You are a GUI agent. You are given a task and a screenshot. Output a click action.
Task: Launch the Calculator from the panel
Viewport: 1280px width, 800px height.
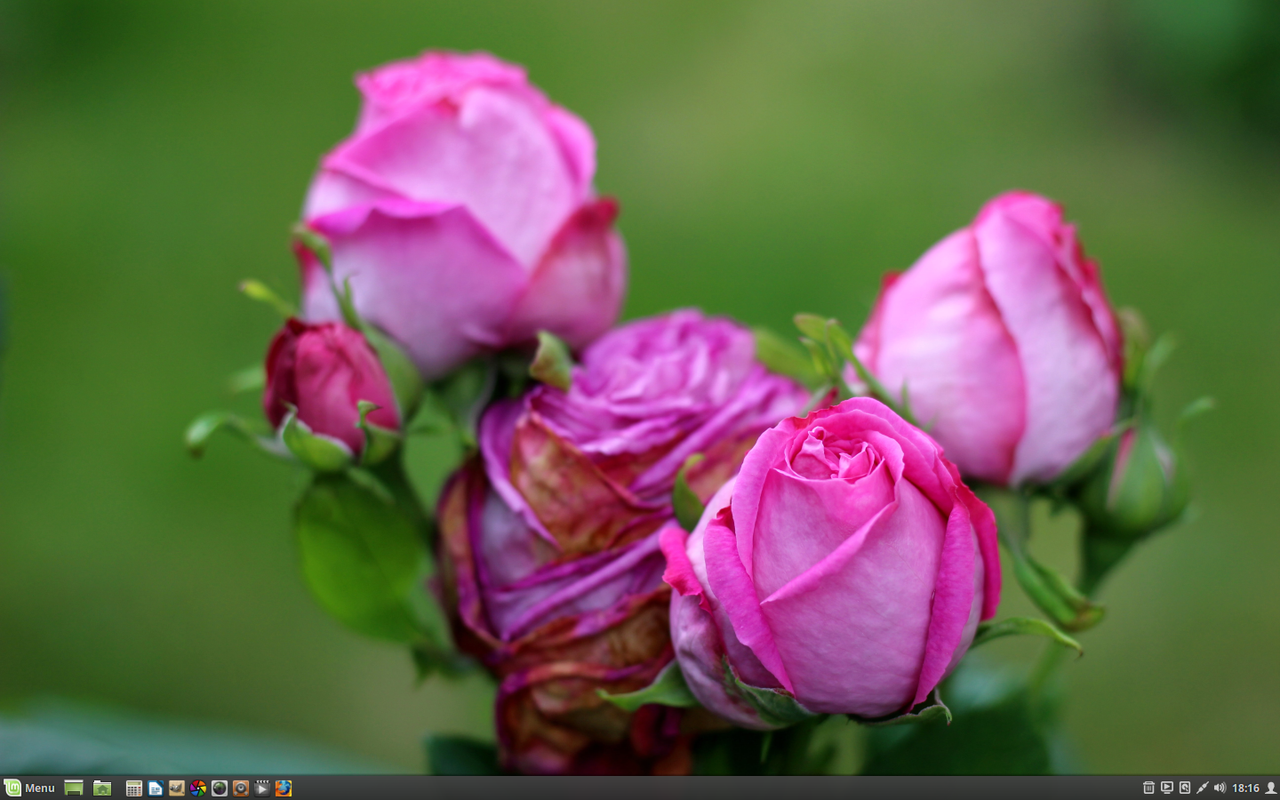click(x=134, y=788)
